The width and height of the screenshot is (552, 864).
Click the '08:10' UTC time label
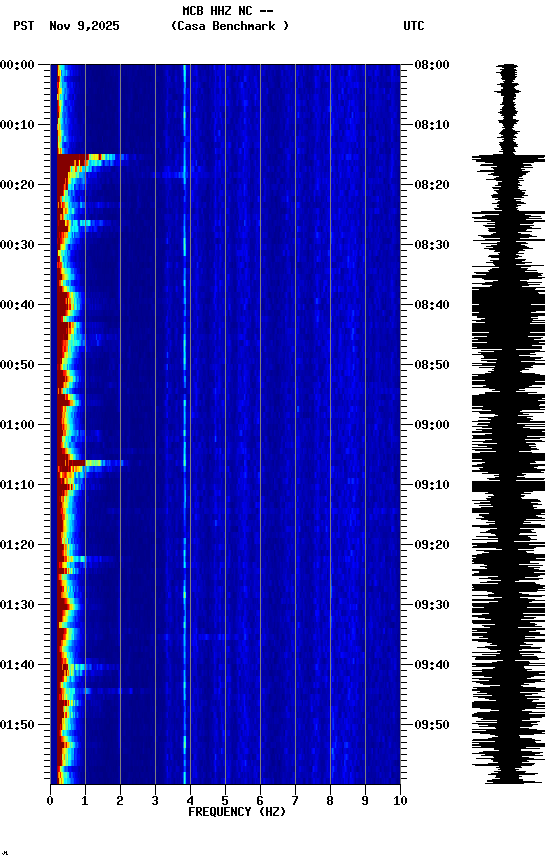[x=432, y=125]
